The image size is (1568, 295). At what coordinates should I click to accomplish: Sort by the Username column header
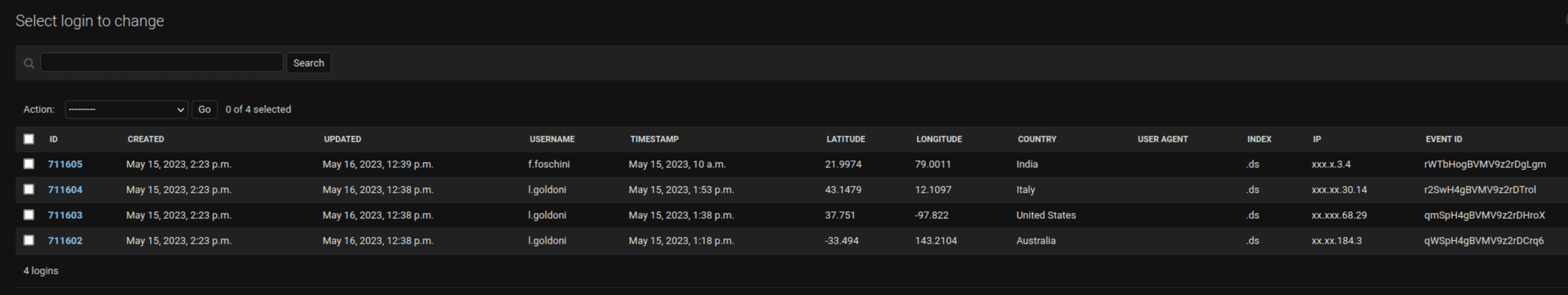(x=552, y=140)
